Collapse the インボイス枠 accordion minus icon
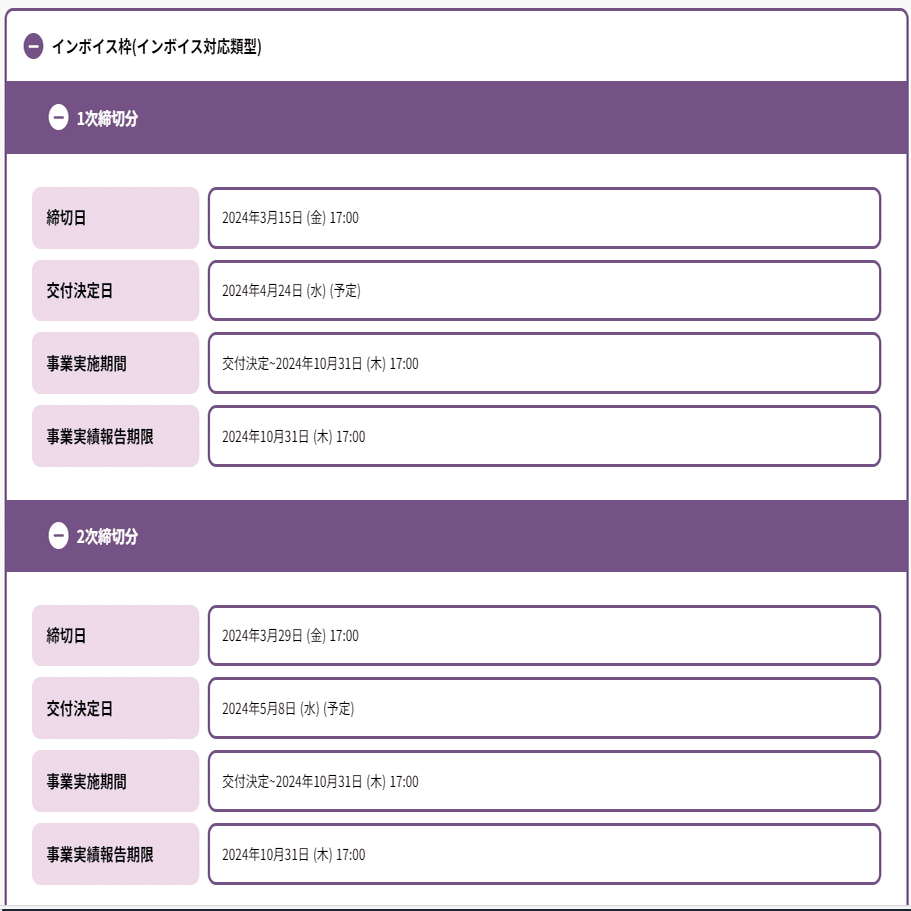Image resolution: width=911 pixels, height=911 pixels. coord(33,46)
